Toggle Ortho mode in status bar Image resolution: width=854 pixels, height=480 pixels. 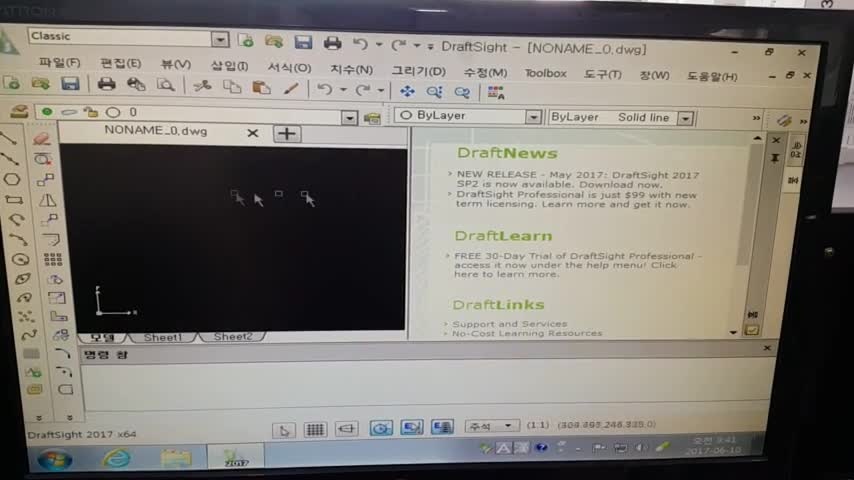click(x=346, y=429)
